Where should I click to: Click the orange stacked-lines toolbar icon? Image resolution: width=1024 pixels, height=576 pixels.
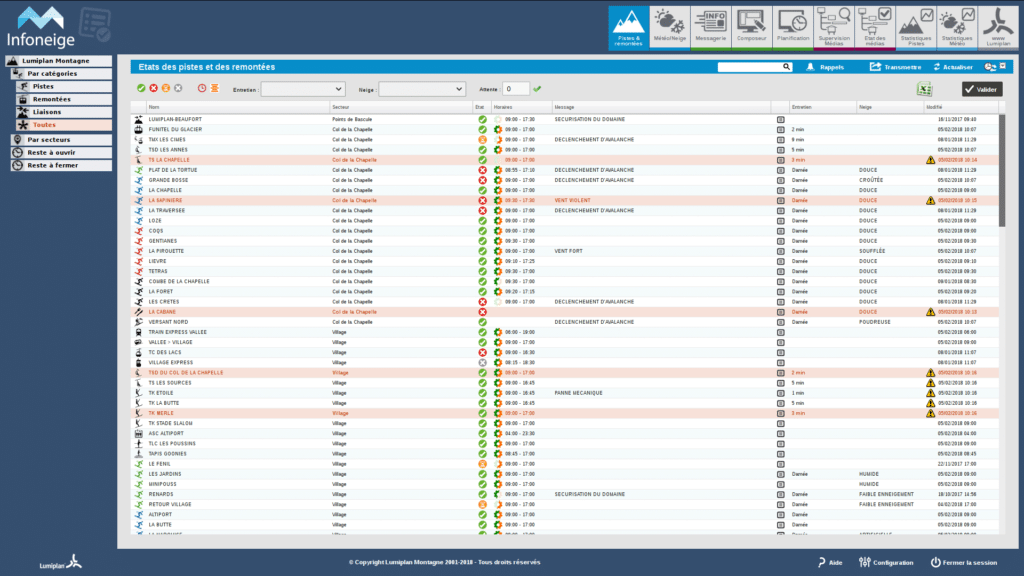coord(214,88)
